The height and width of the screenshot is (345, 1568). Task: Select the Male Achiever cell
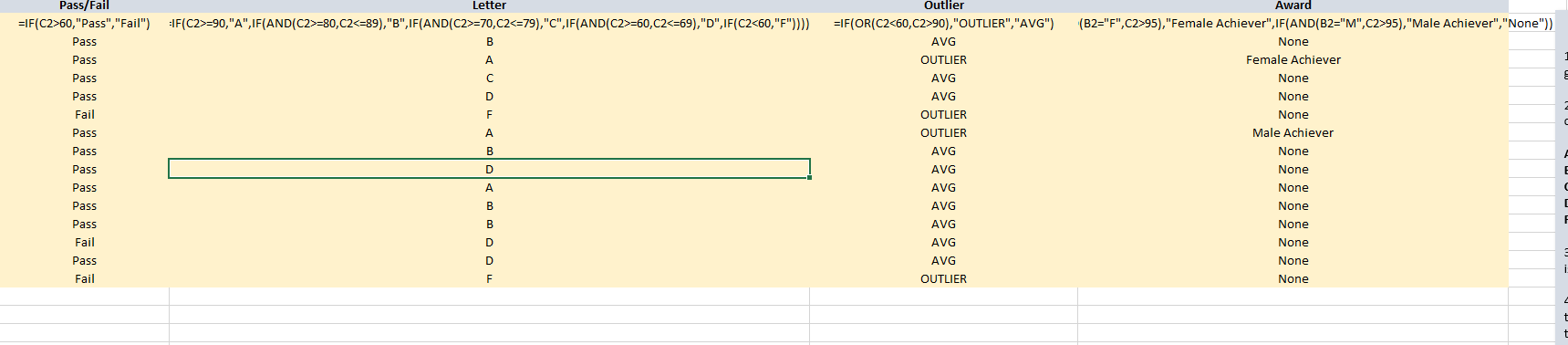coord(1293,132)
